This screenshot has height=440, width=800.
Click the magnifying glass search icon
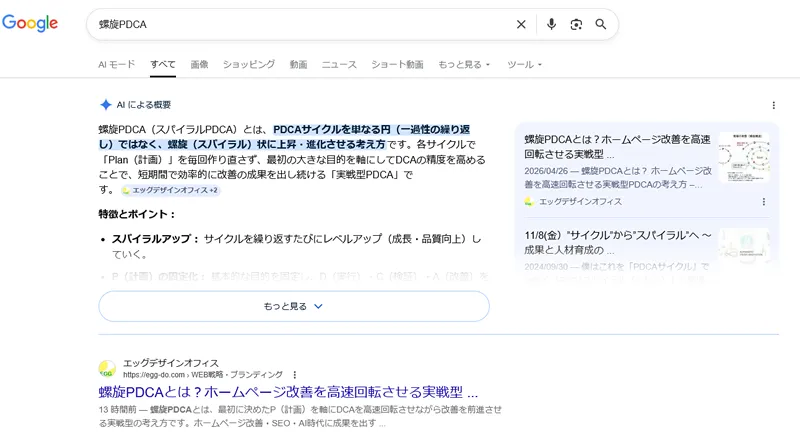[601, 24]
